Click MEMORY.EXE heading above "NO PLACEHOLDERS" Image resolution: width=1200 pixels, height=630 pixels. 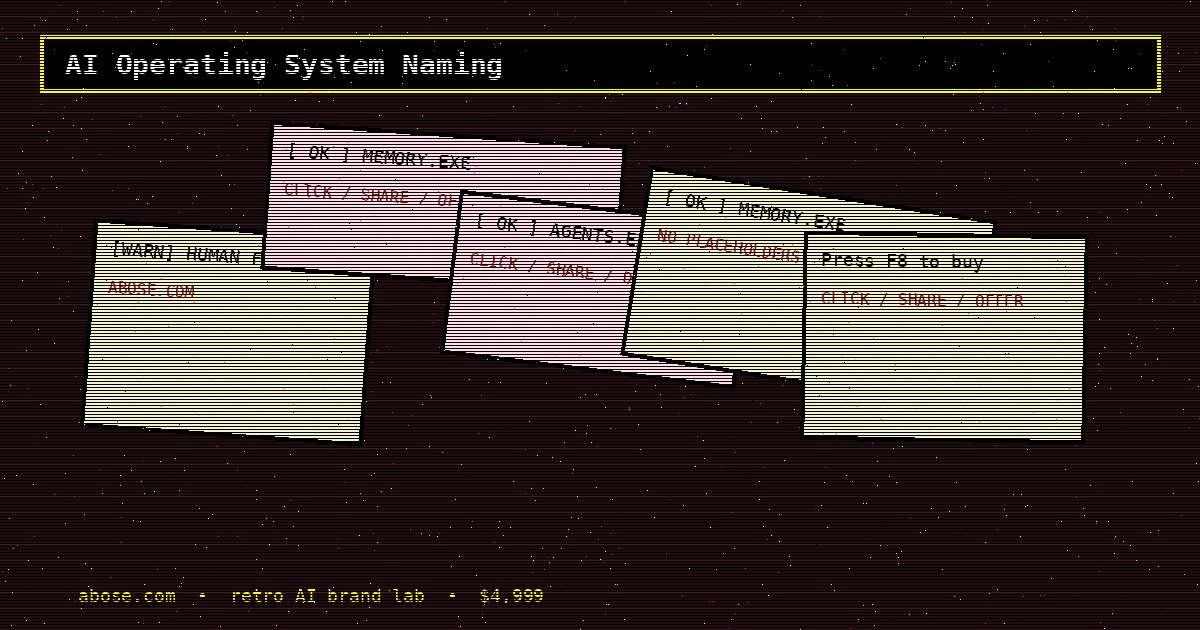tap(755, 210)
